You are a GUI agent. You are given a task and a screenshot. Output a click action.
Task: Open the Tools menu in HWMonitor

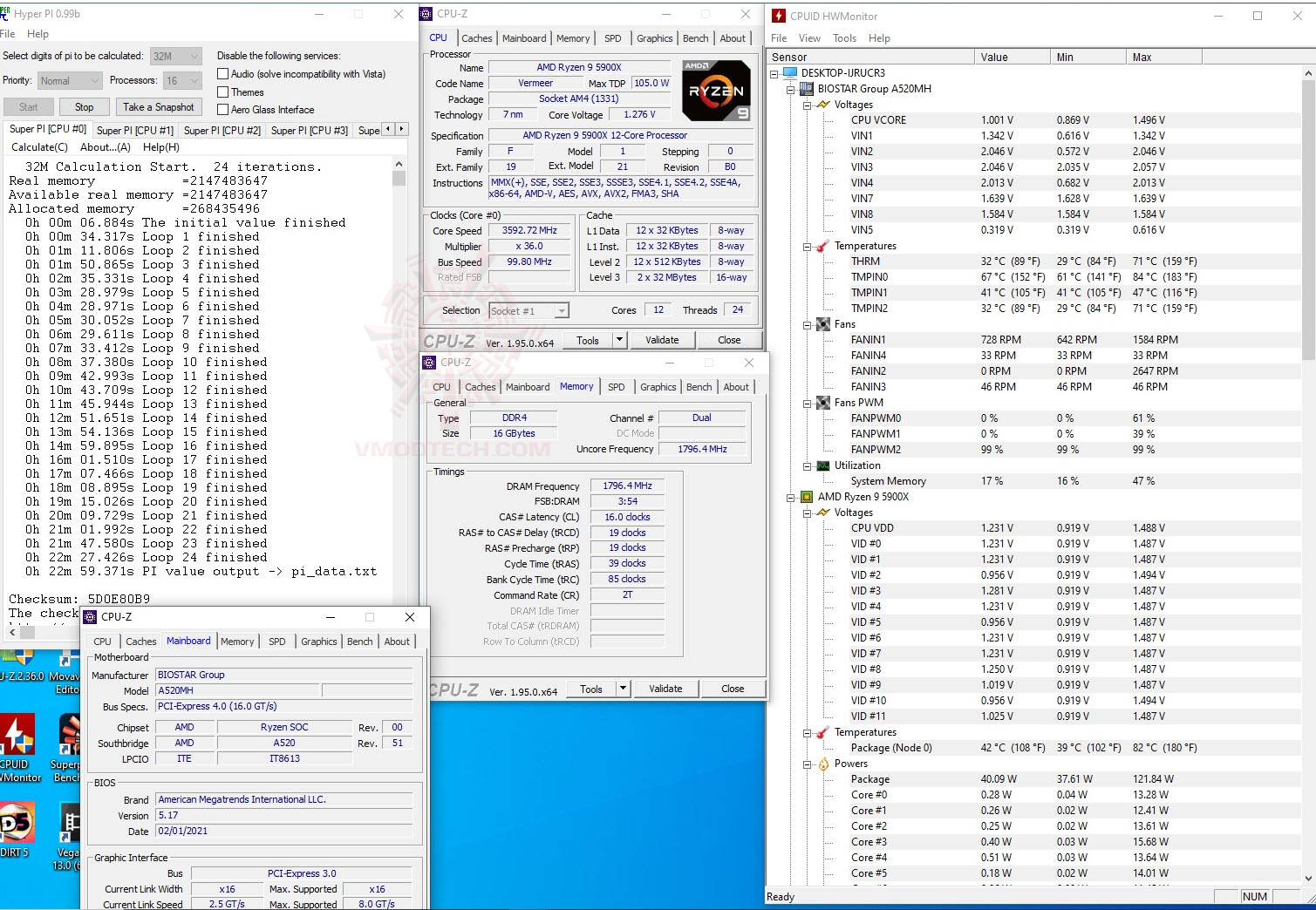click(844, 38)
